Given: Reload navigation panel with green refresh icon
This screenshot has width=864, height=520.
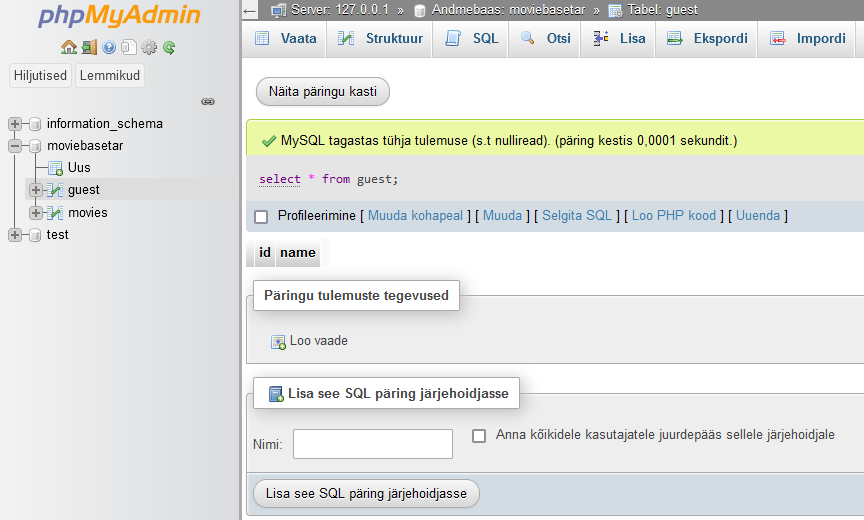Looking at the screenshot, I should (x=169, y=47).
